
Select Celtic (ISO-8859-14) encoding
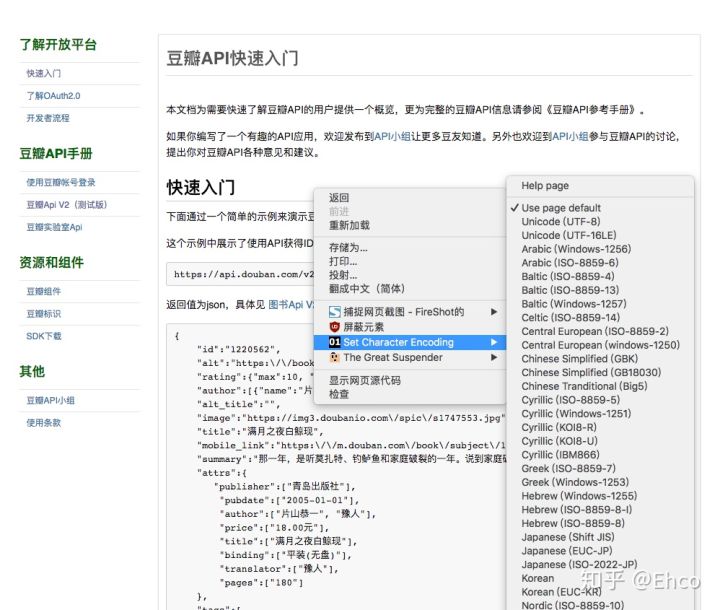coord(571,317)
